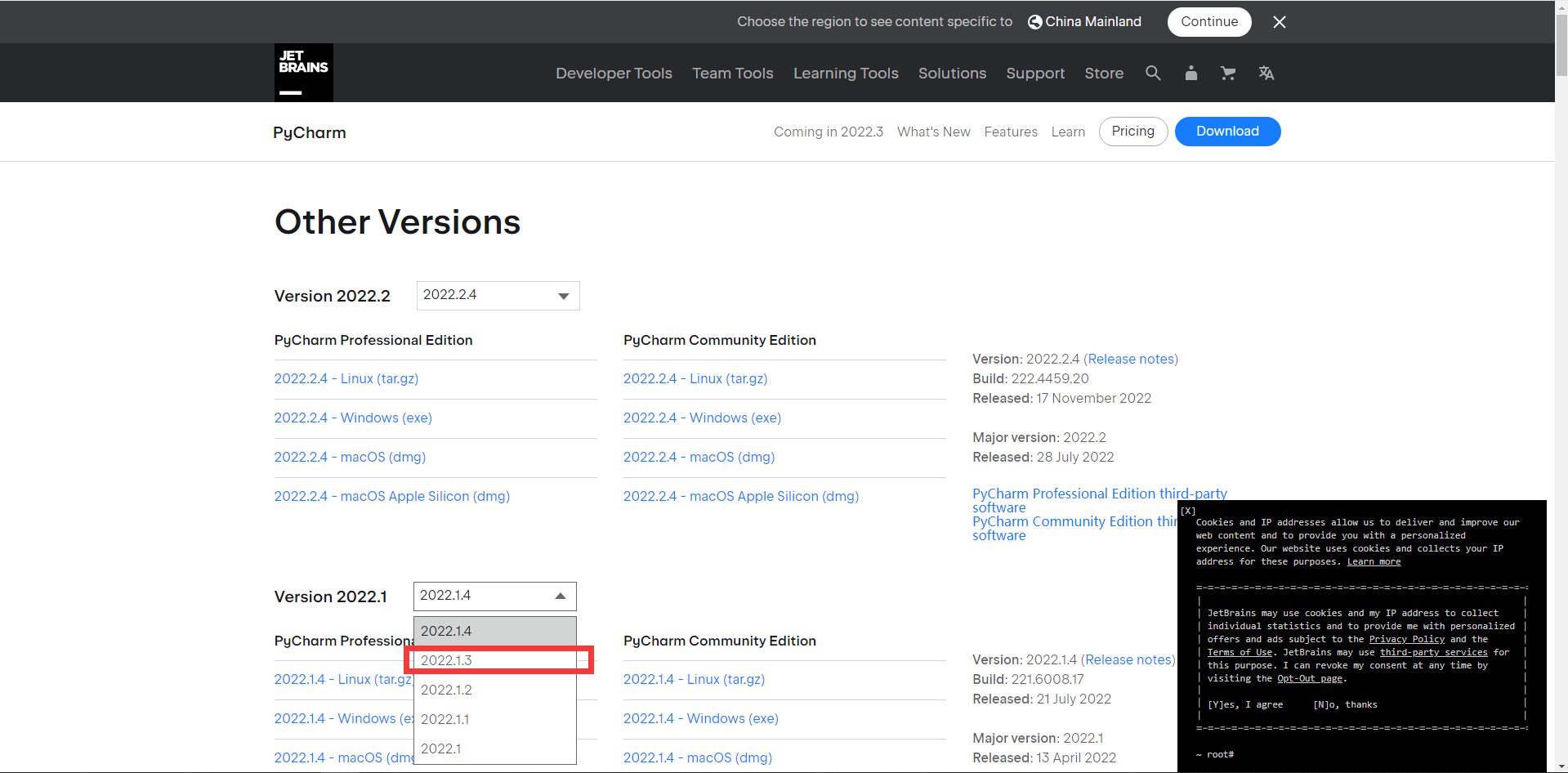1568x773 pixels.
Task: Open the shopping cart icon
Action: tap(1227, 73)
